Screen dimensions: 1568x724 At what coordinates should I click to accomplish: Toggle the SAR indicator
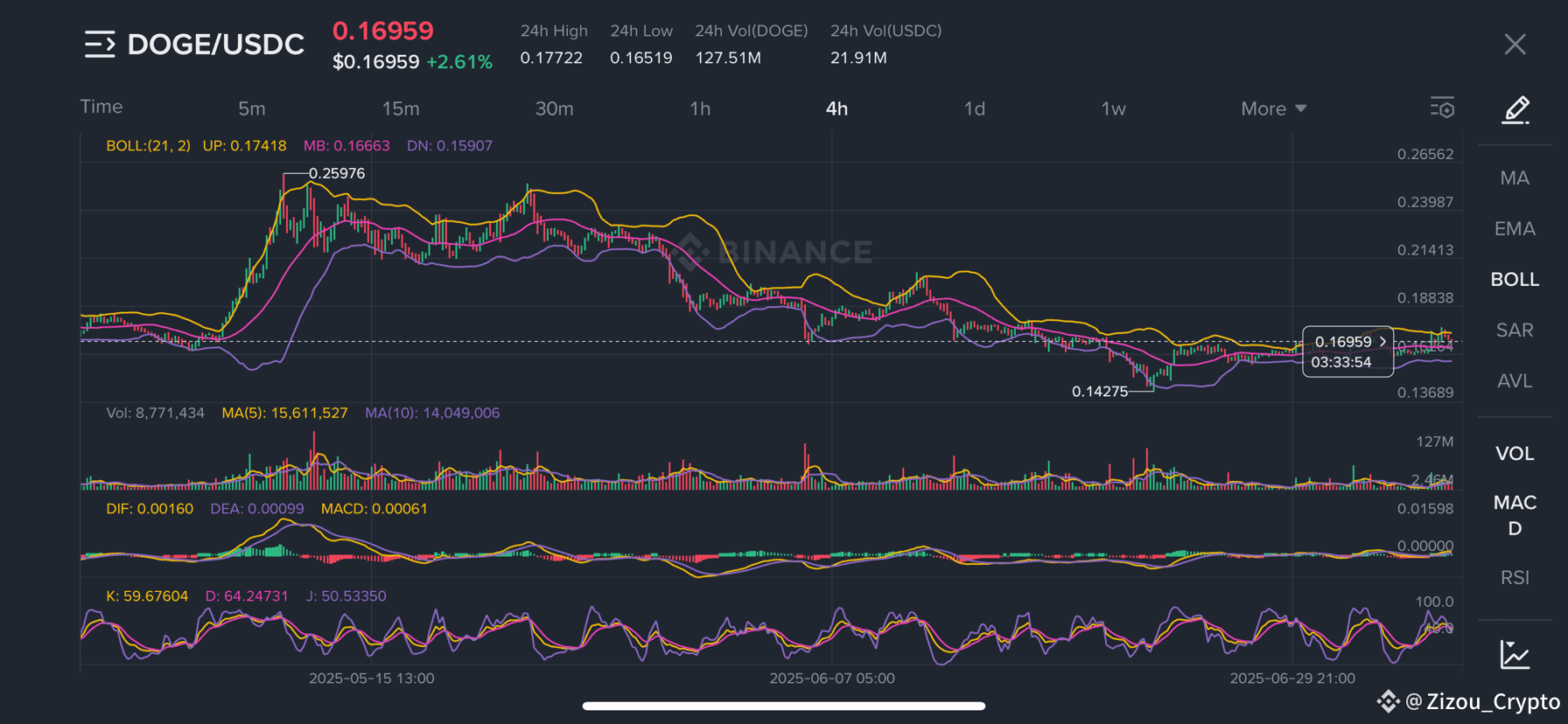1515,331
